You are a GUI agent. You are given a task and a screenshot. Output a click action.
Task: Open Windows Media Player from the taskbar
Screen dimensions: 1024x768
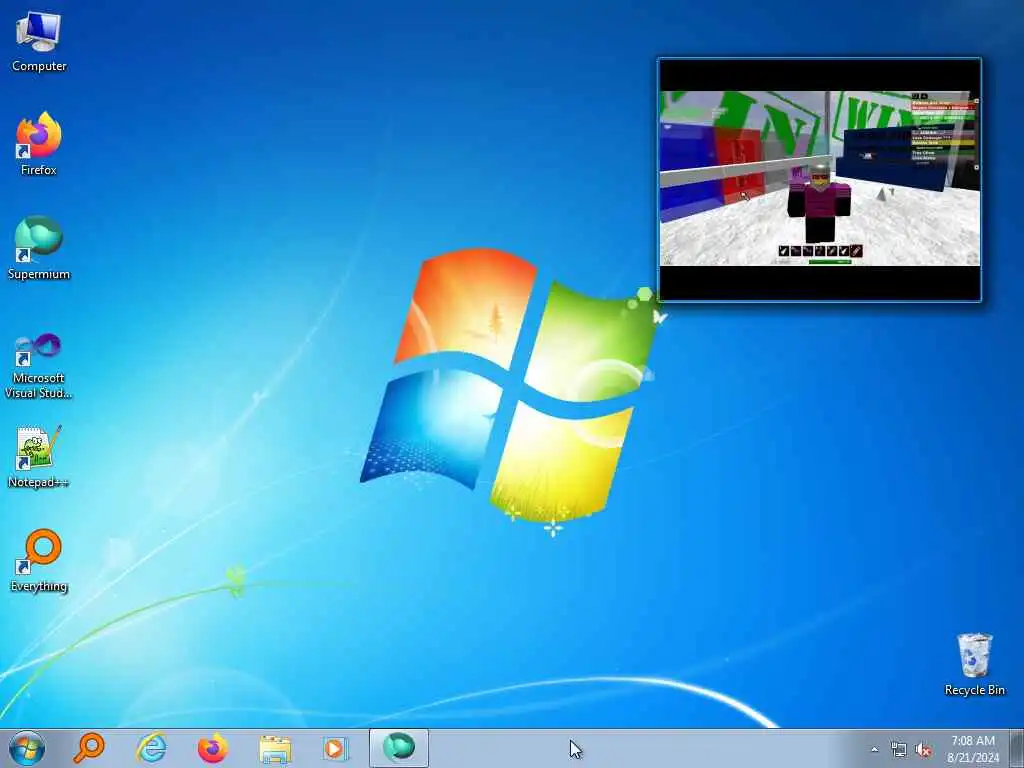[x=336, y=748]
